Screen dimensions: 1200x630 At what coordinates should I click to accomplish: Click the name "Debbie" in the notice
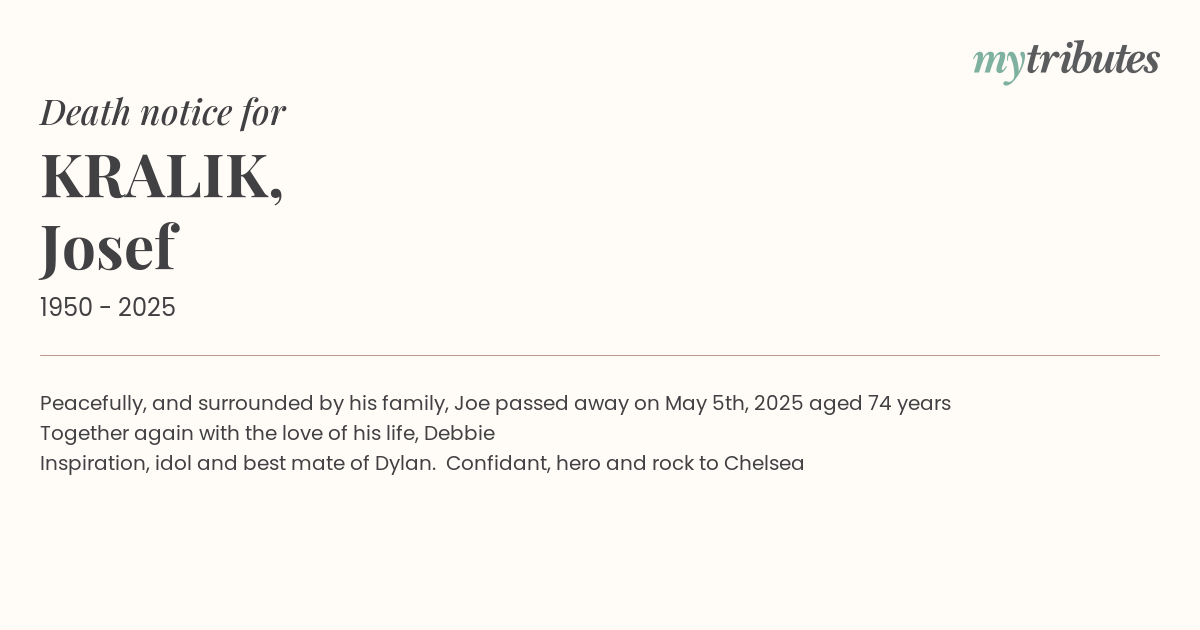tap(459, 434)
